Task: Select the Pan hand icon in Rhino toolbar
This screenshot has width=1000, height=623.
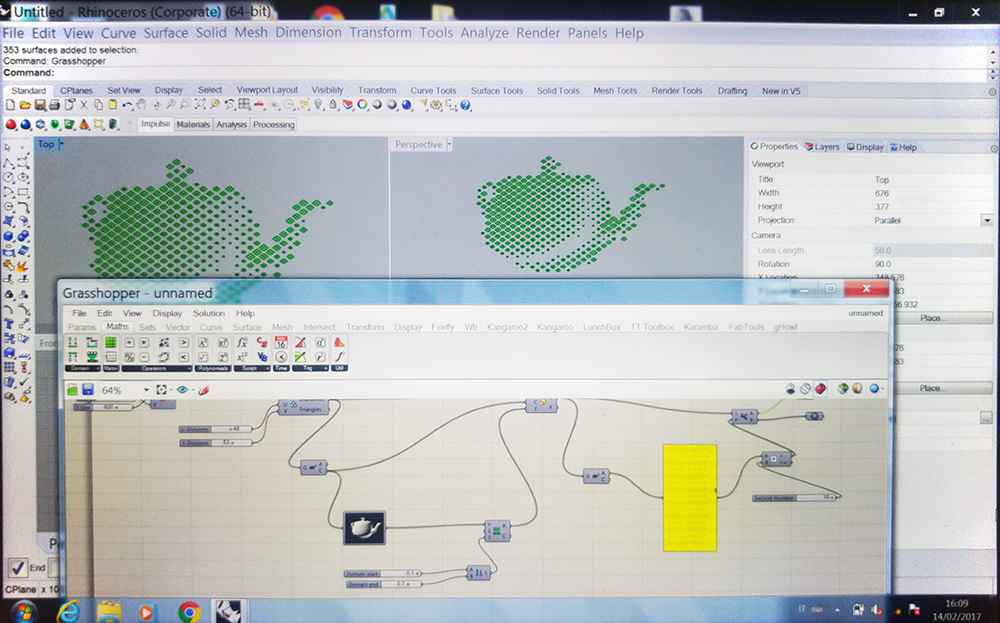Action: click(x=141, y=105)
